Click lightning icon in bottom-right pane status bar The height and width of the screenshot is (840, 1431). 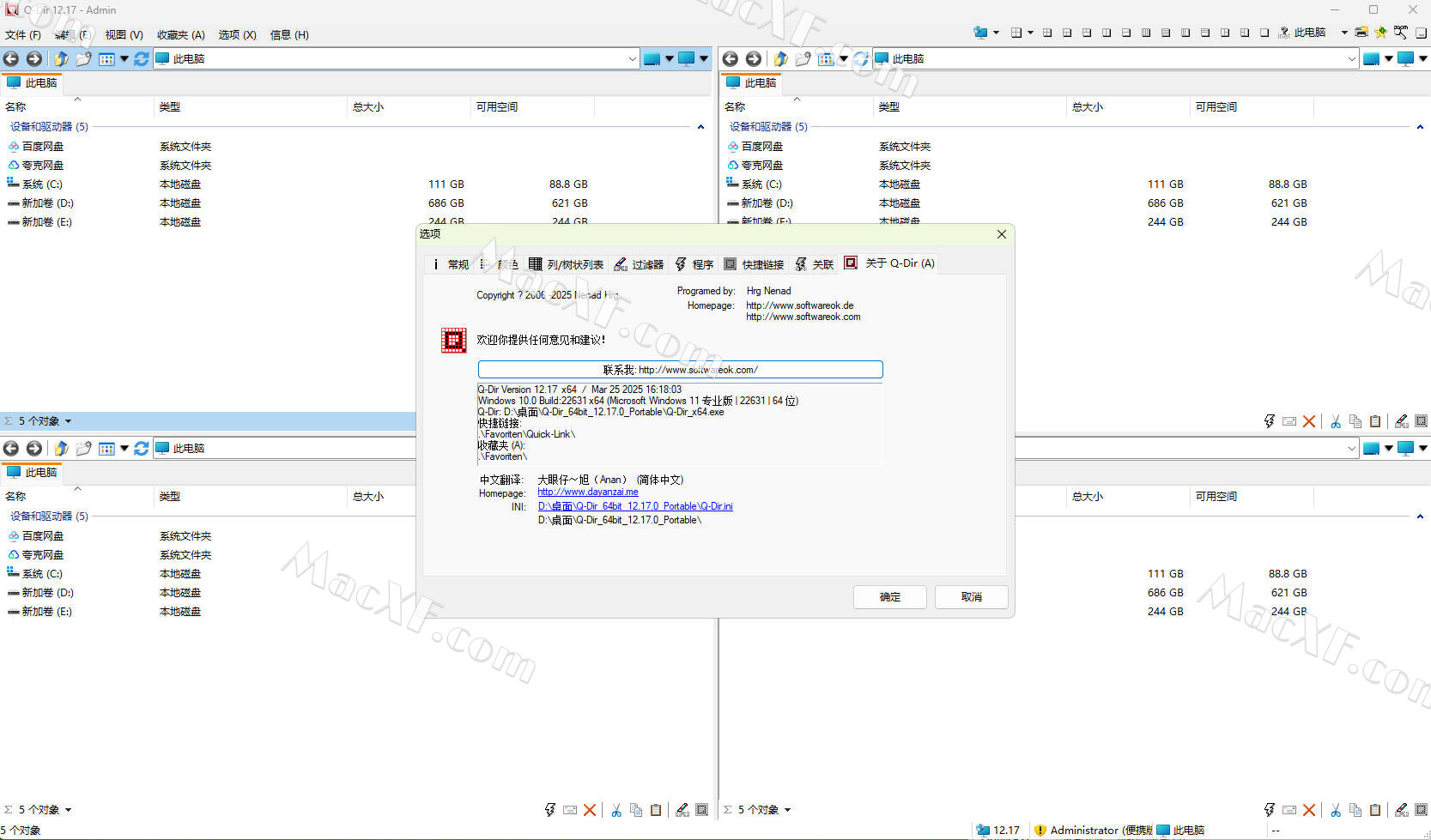pyautogui.click(x=1270, y=810)
